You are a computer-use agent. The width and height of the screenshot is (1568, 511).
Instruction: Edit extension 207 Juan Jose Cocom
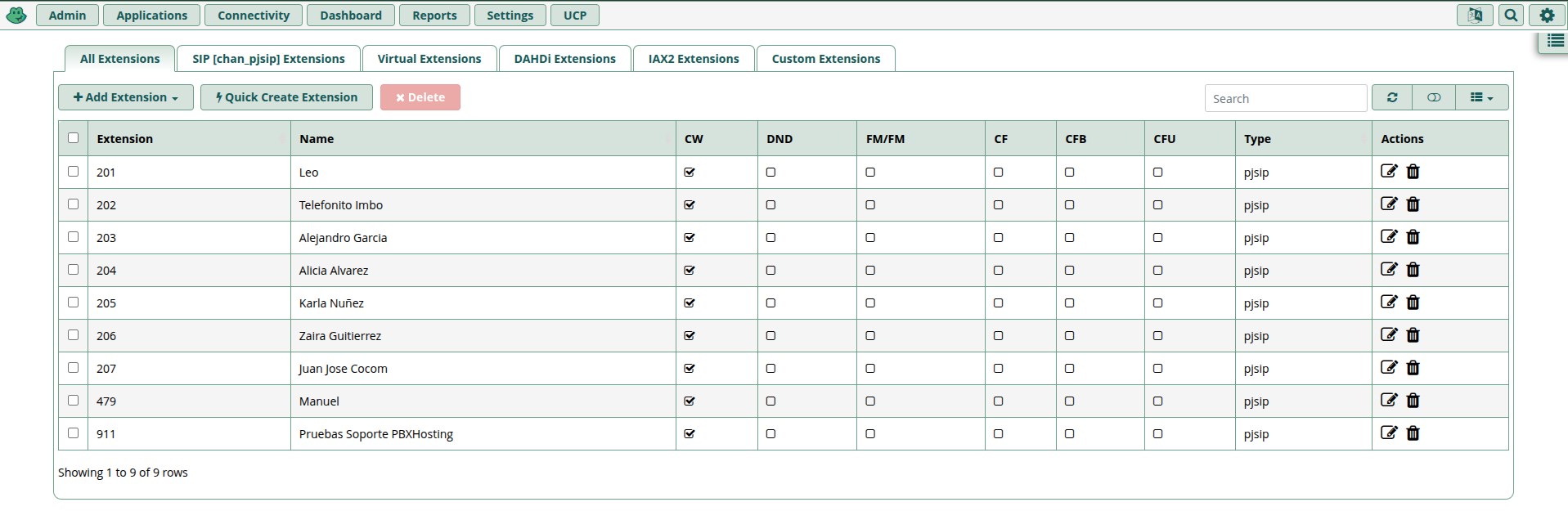pos(1389,367)
